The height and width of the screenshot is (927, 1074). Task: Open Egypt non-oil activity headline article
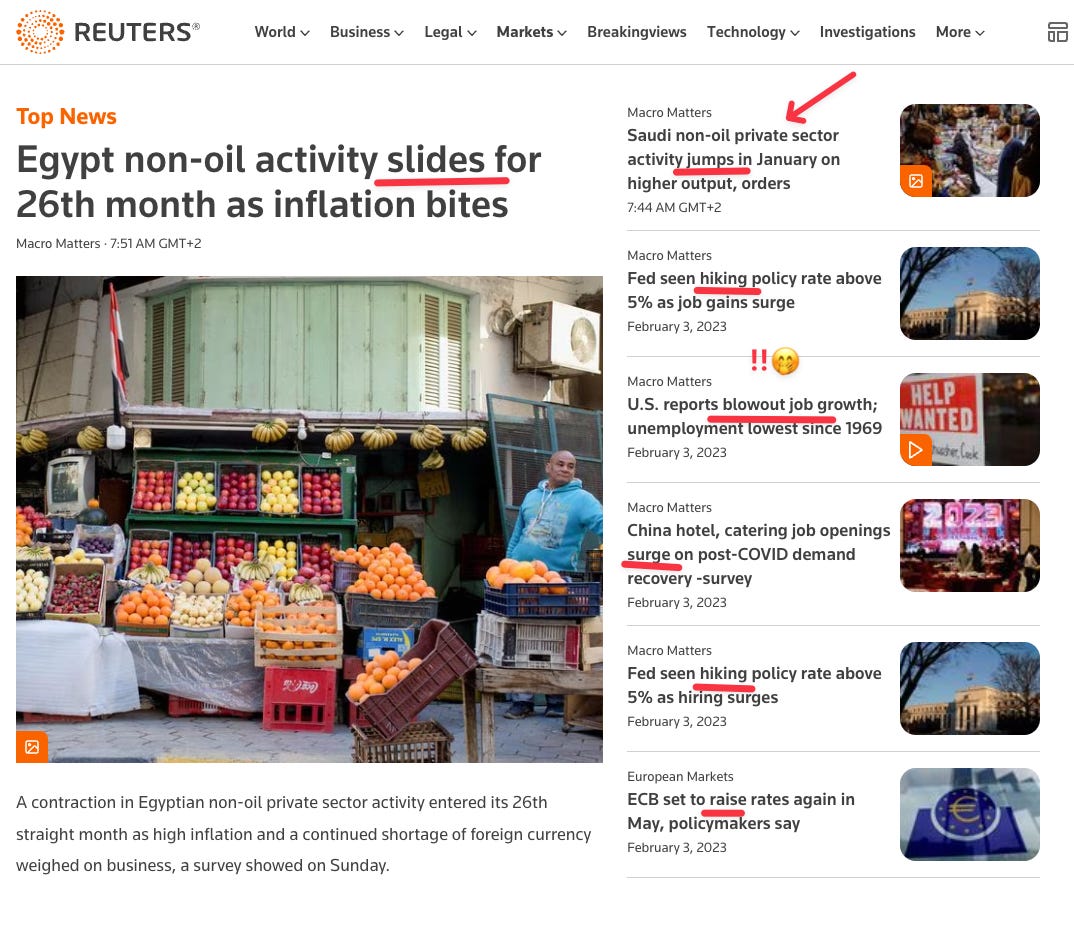click(278, 182)
